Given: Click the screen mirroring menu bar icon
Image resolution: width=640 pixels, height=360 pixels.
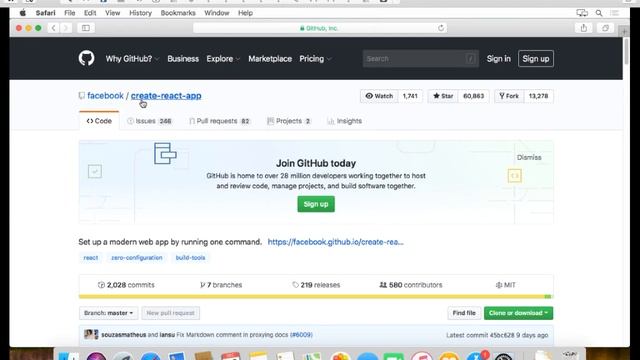Looking at the screenshot, I should click(582, 13).
